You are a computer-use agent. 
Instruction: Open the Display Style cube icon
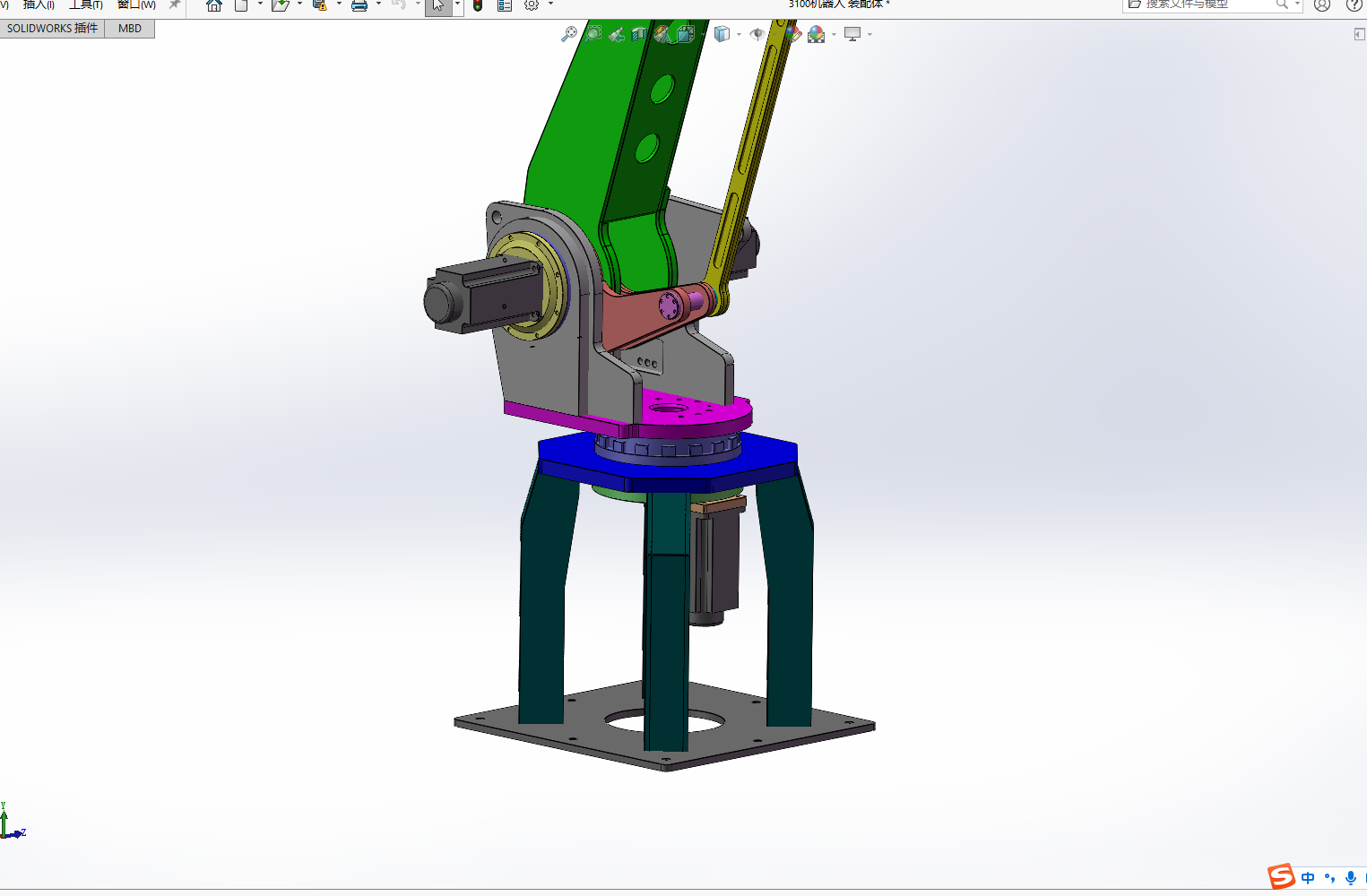[722, 34]
